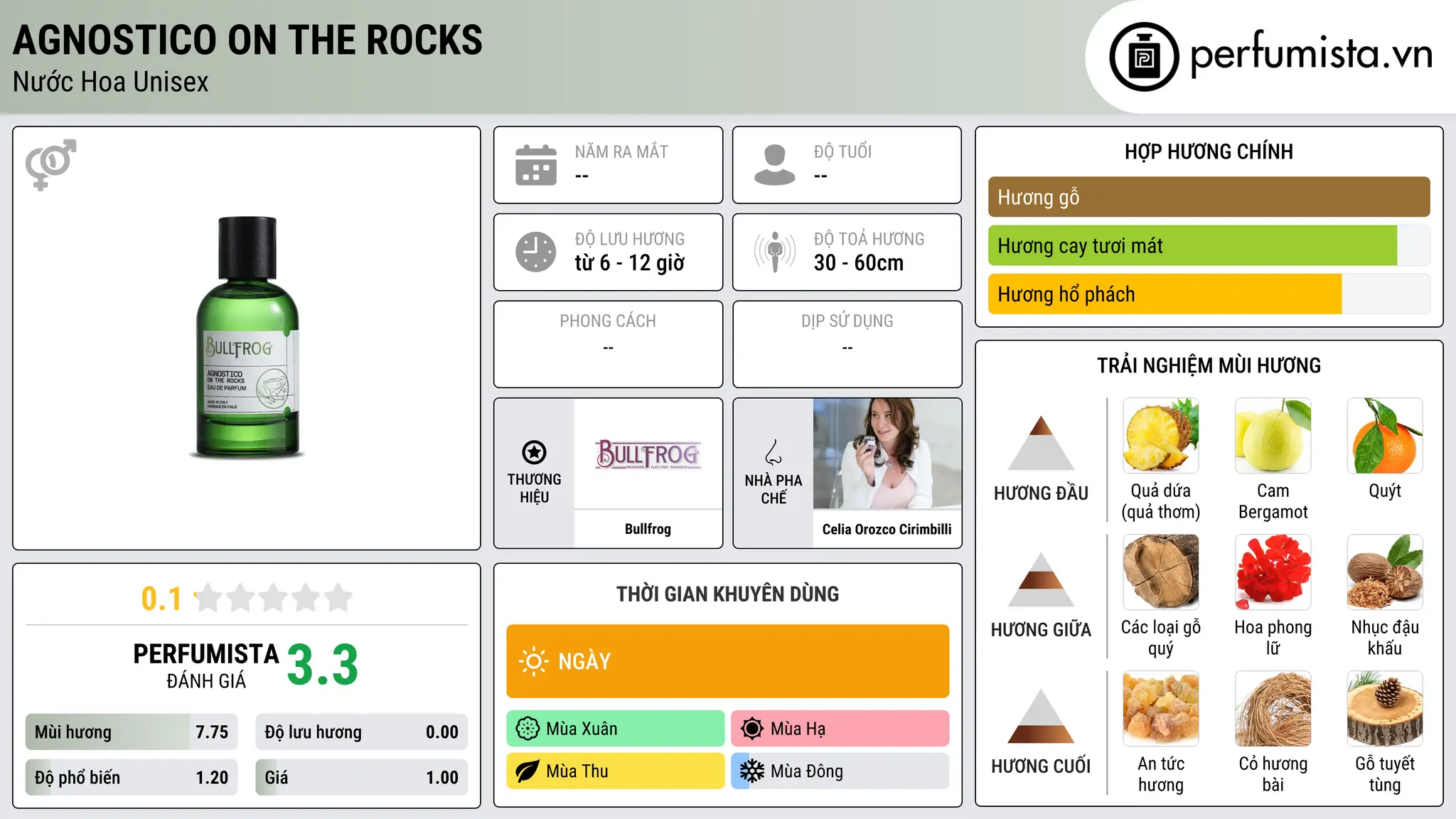1456x819 pixels.
Task: Click the Celia Orozco Cirimbilli name caption
Action: [x=887, y=529]
